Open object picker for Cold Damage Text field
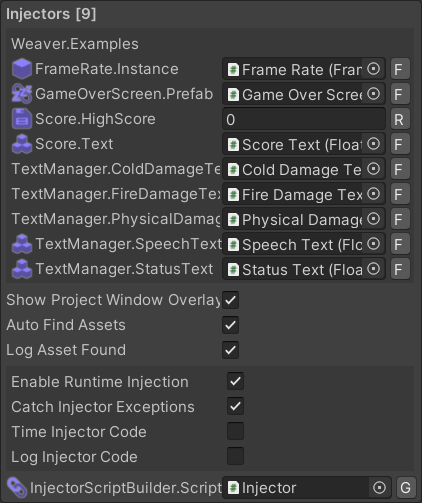422x503 pixels. (x=373, y=169)
